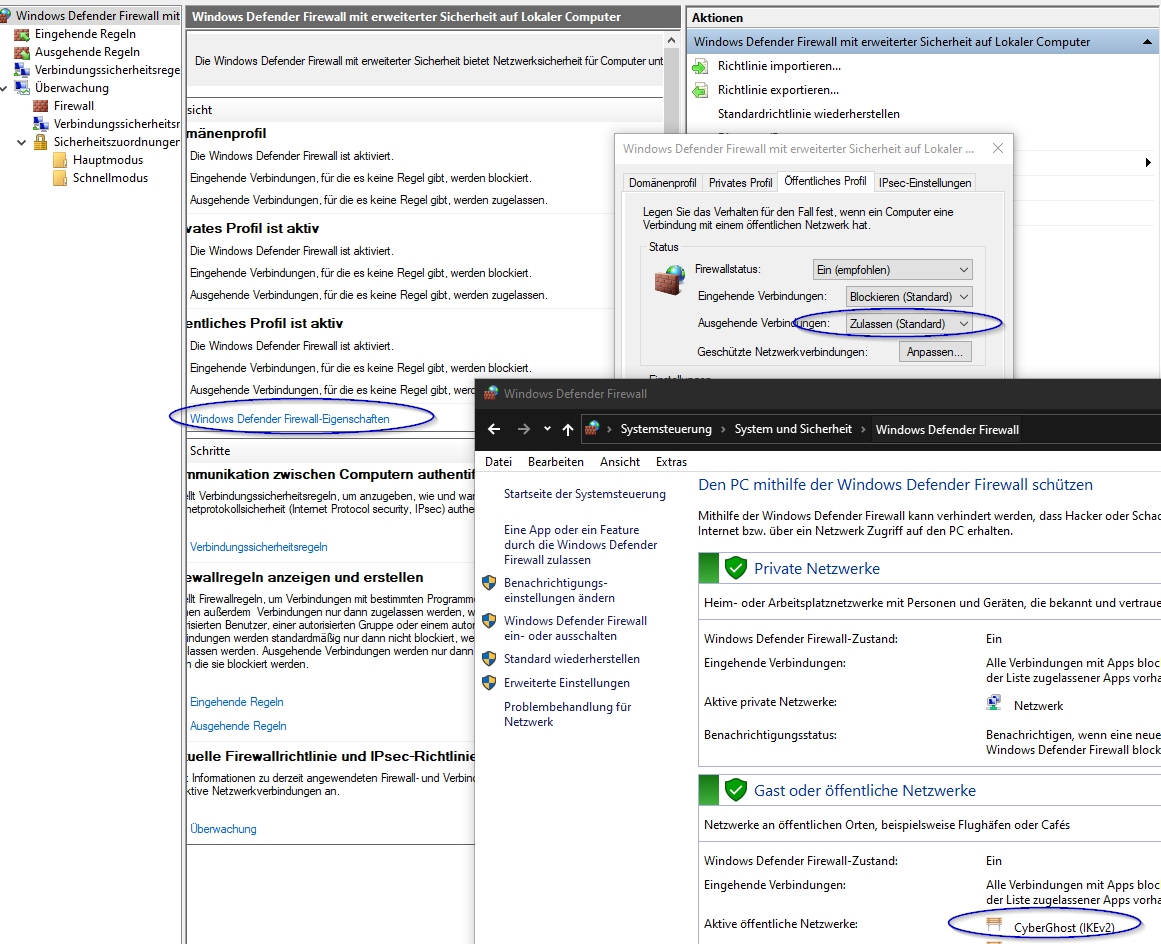Choose Richtlinie importieren action
Image resolution: width=1161 pixels, height=944 pixels.
(779, 66)
